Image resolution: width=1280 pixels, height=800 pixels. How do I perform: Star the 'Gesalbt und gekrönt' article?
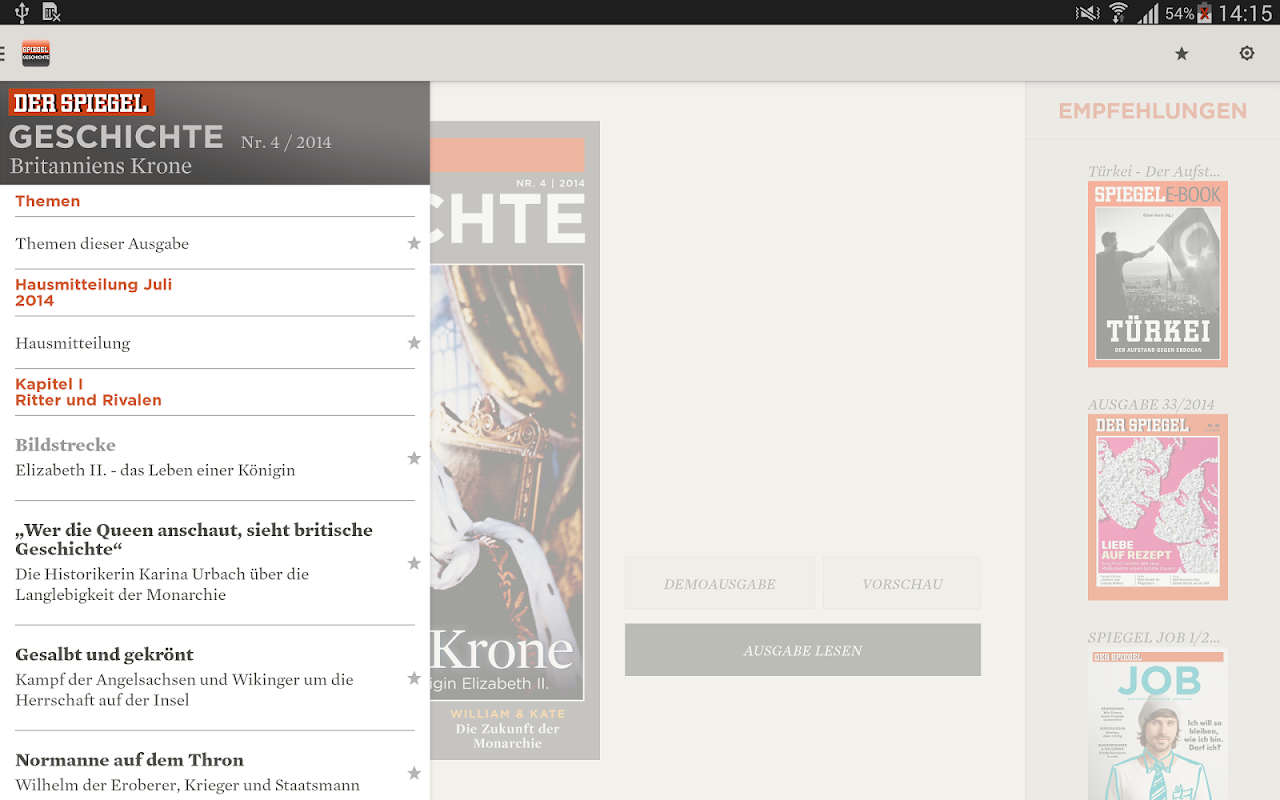[x=414, y=678]
